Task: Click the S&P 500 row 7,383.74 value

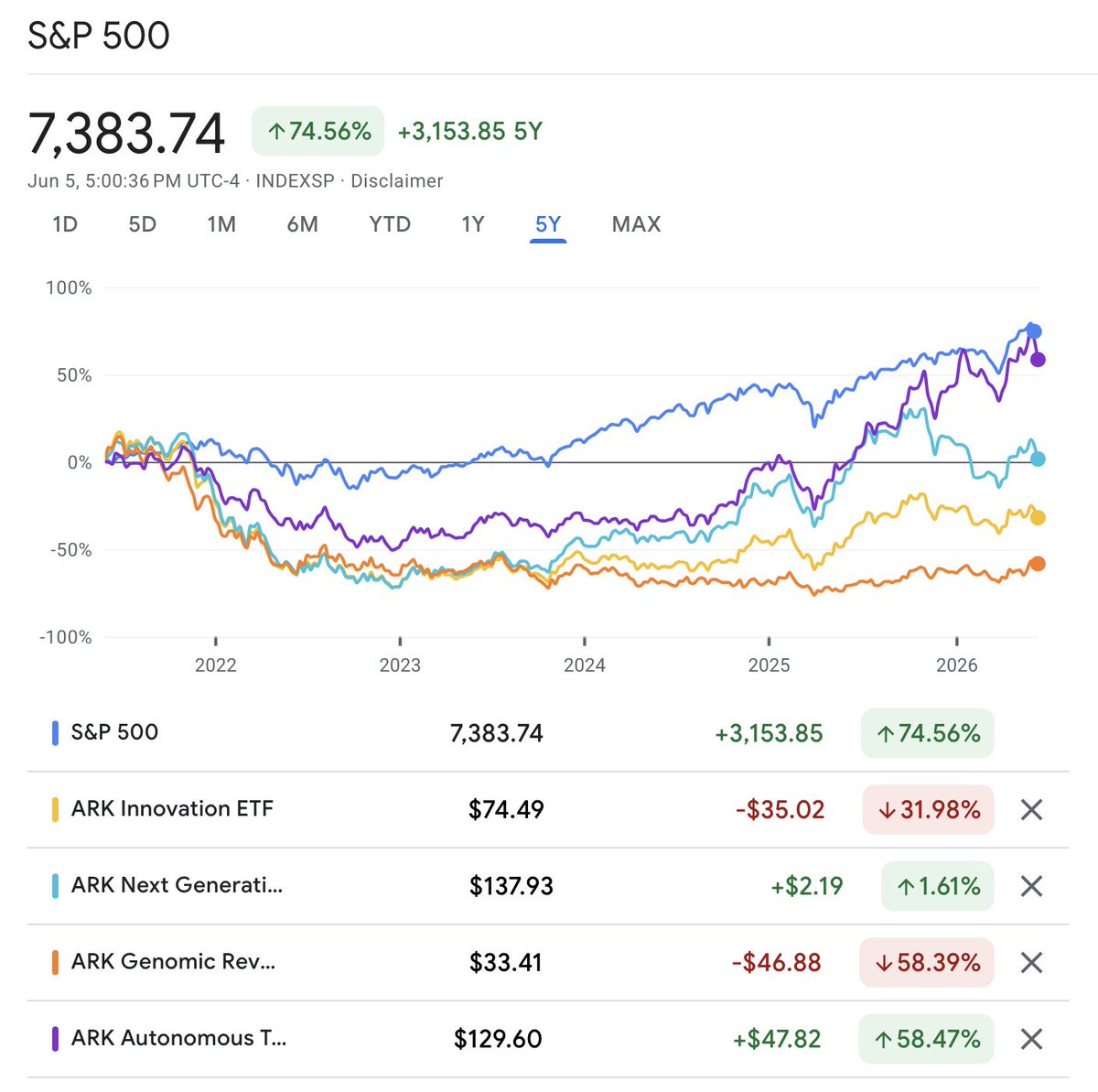Action: coord(497,733)
